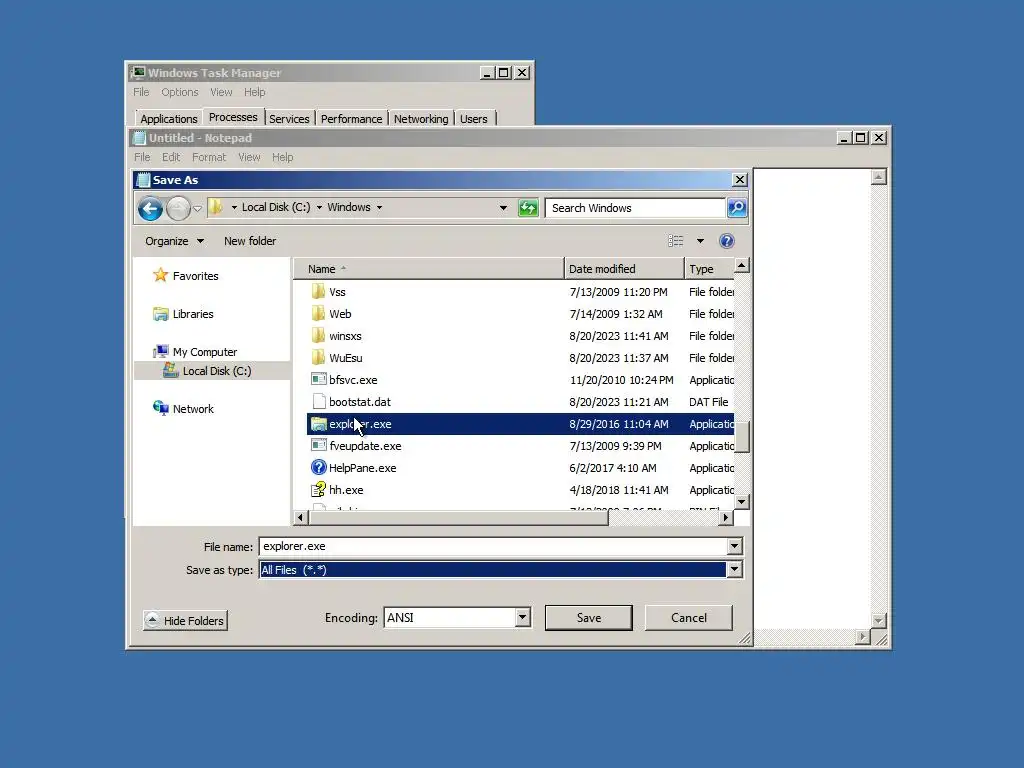This screenshot has width=1024, height=768.
Task: Click the Libraries icon in sidebar
Action: pos(160,313)
